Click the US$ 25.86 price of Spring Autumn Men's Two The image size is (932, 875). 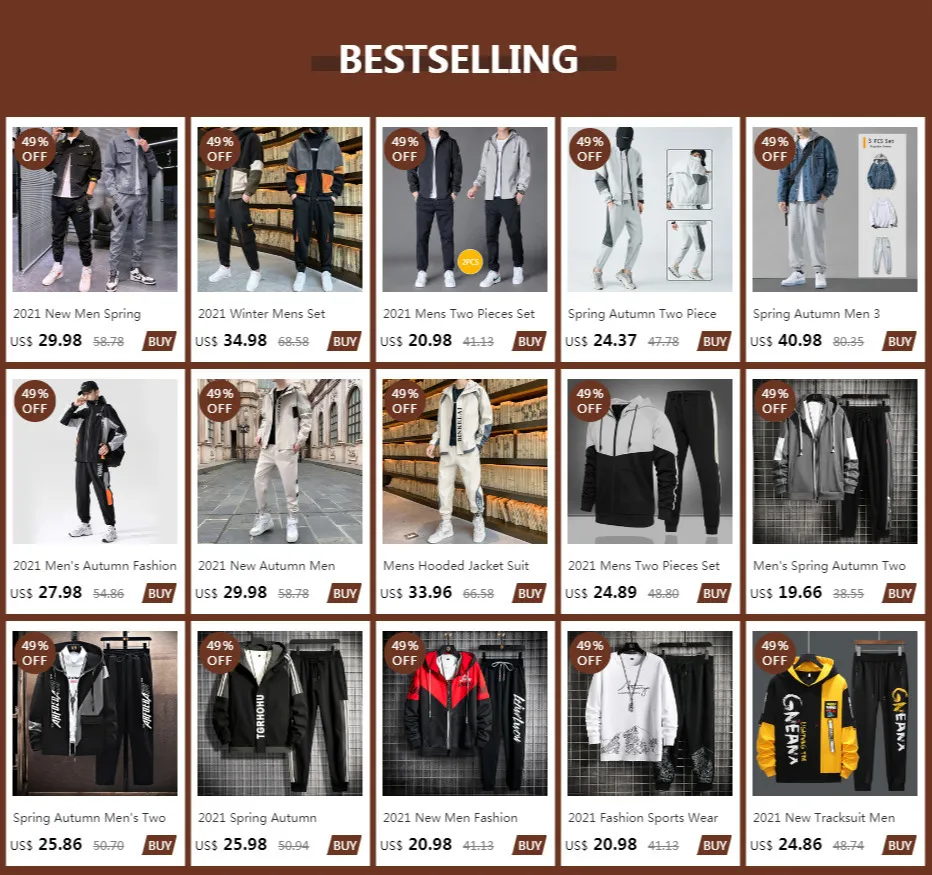pos(46,845)
